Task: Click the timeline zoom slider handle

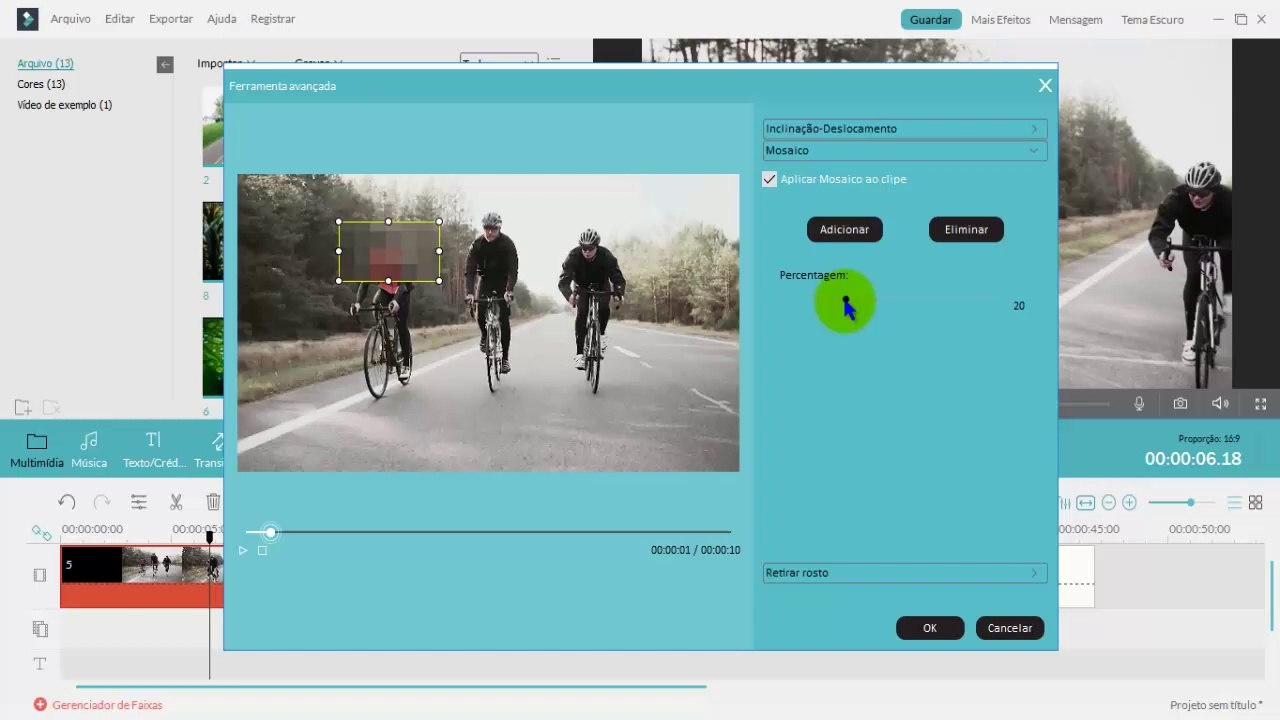Action: [1190, 503]
